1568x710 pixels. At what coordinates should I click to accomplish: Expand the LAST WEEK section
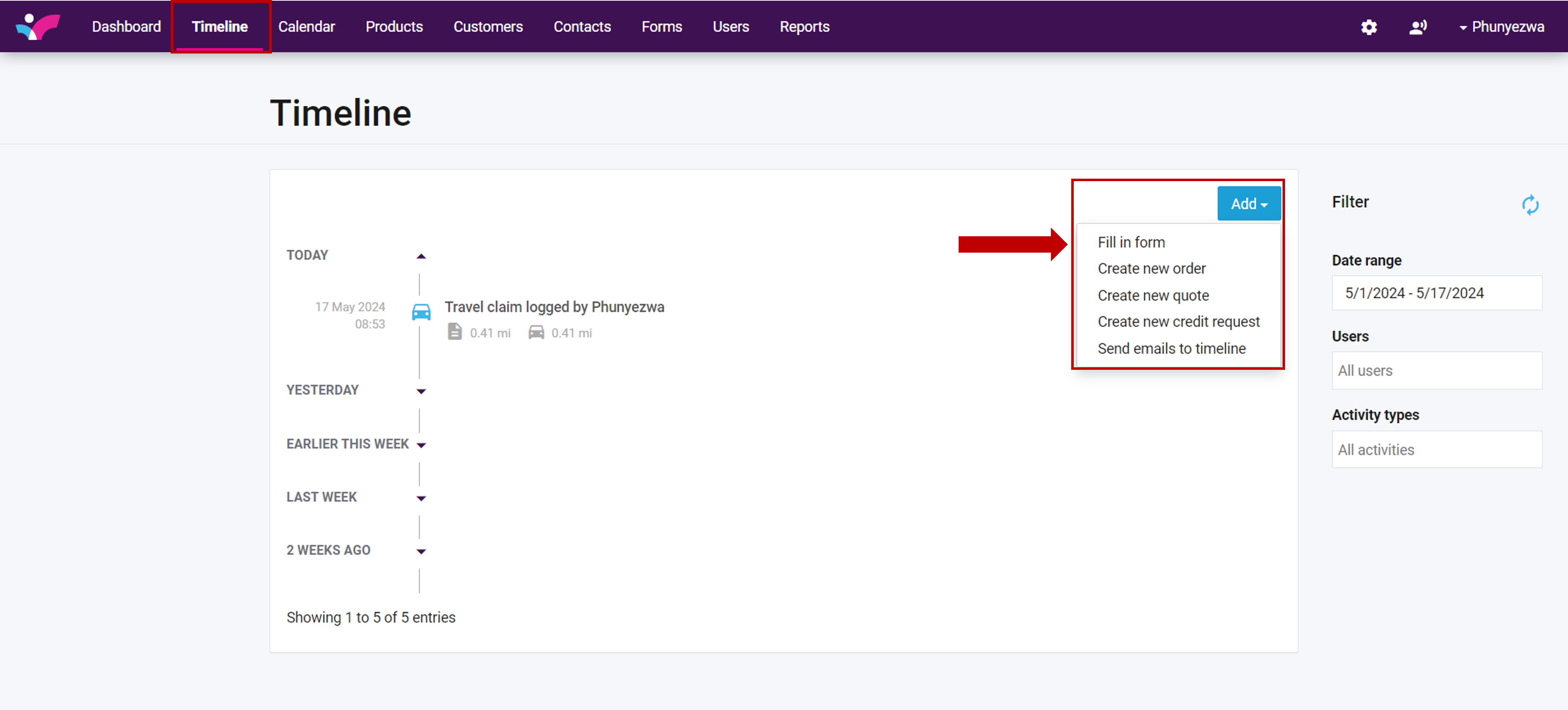click(421, 498)
